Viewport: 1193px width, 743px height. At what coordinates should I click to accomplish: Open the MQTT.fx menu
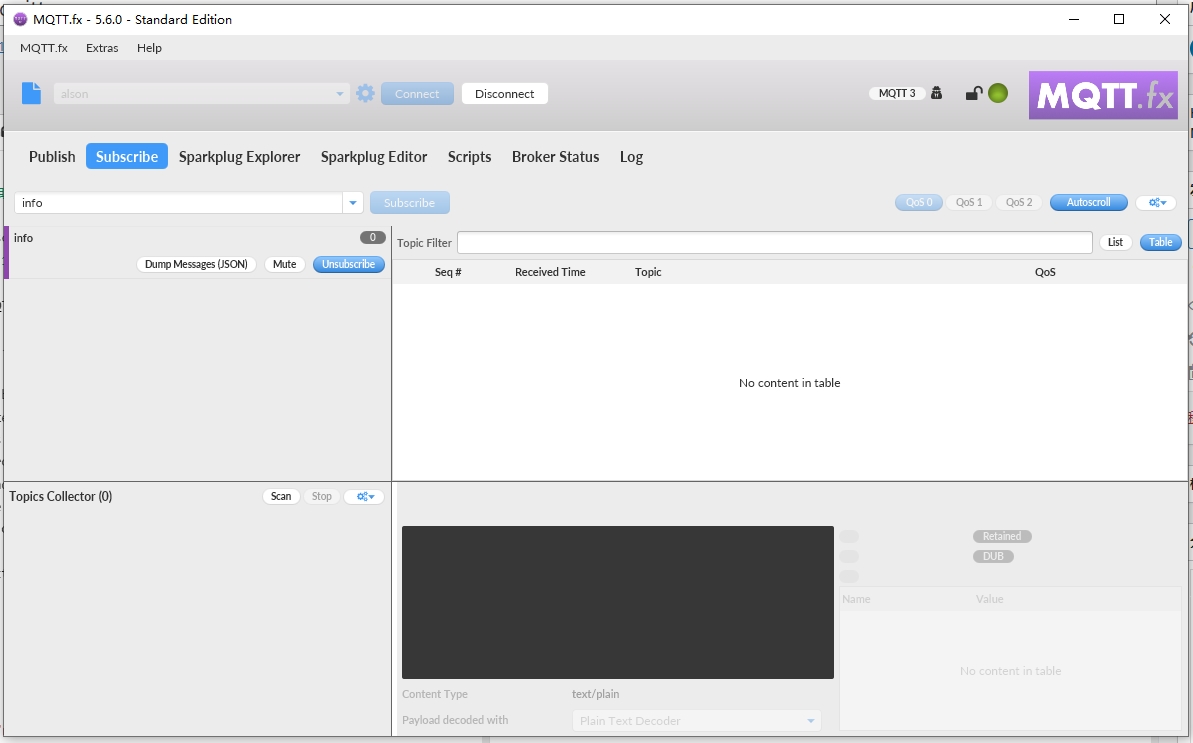(43, 48)
